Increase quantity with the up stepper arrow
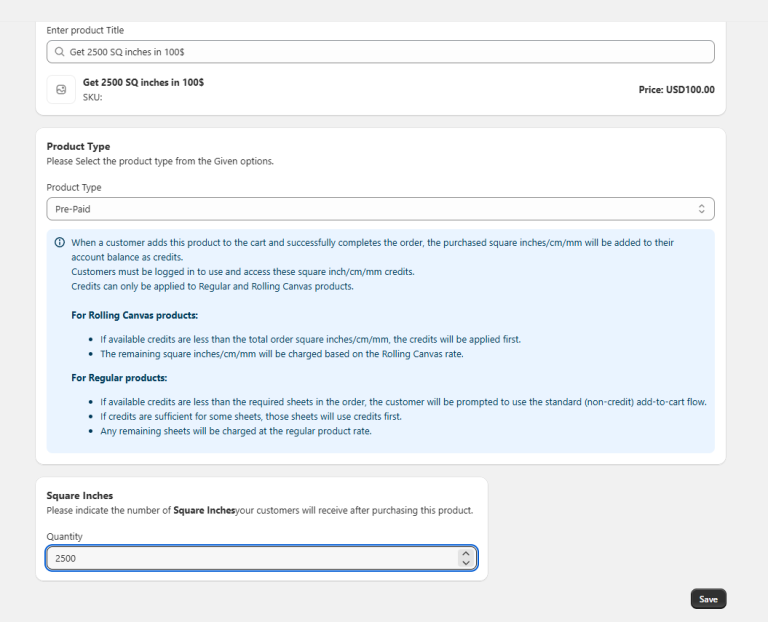This screenshot has height=622, width=768. tap(466, 554)
